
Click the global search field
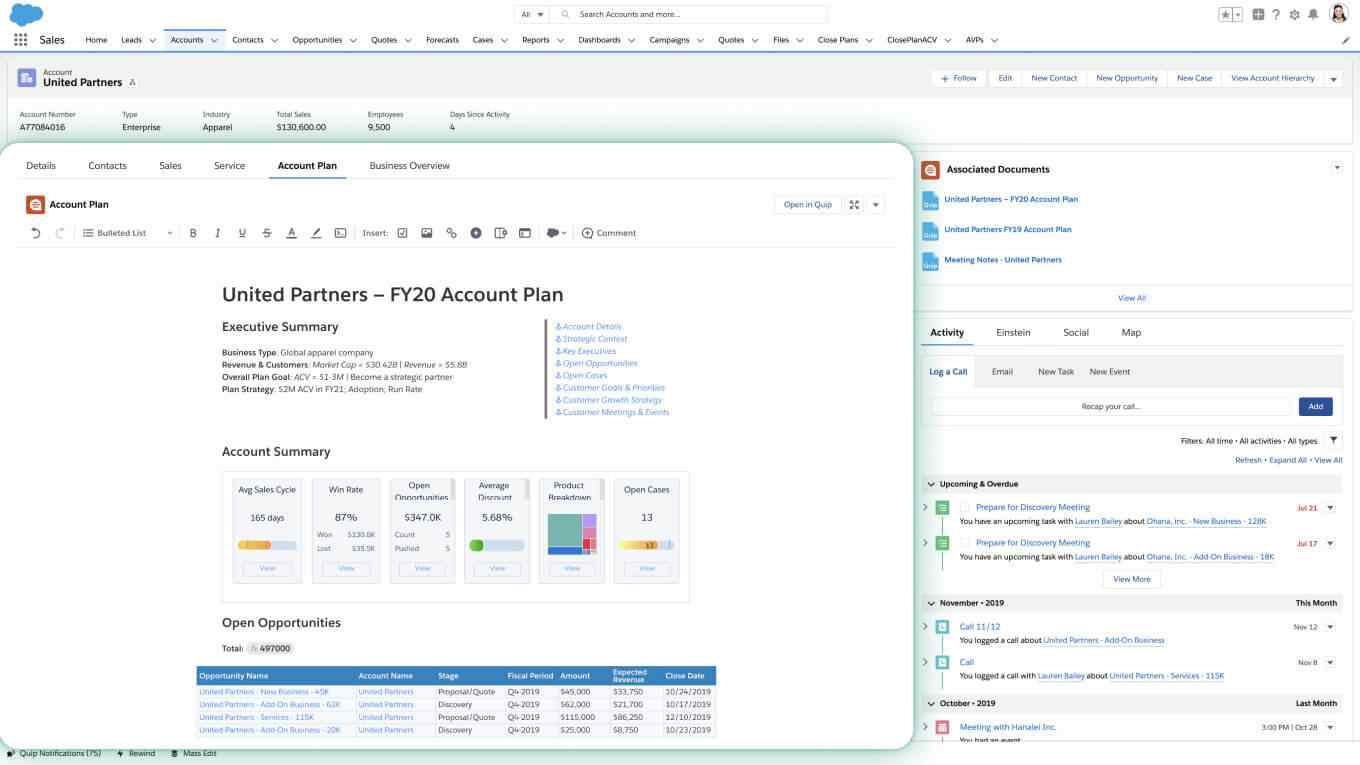pyautogui.click(x=690, y=14)
